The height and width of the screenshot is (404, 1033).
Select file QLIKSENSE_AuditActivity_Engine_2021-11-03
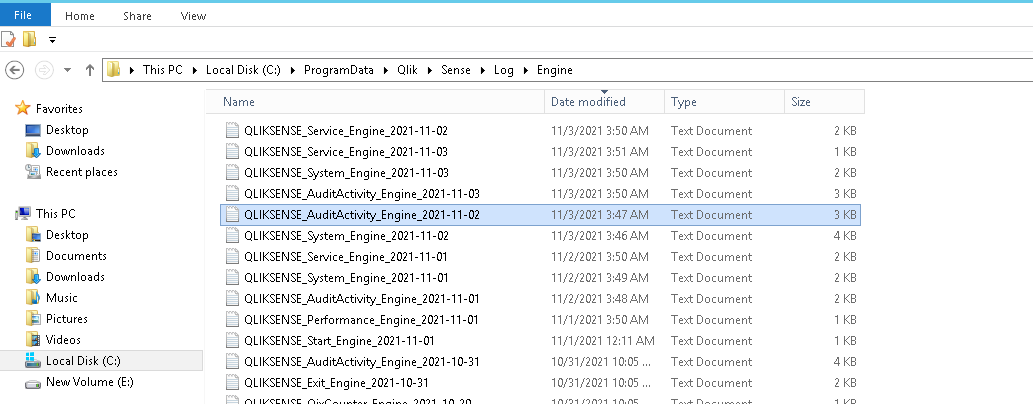tap(362, 194)
